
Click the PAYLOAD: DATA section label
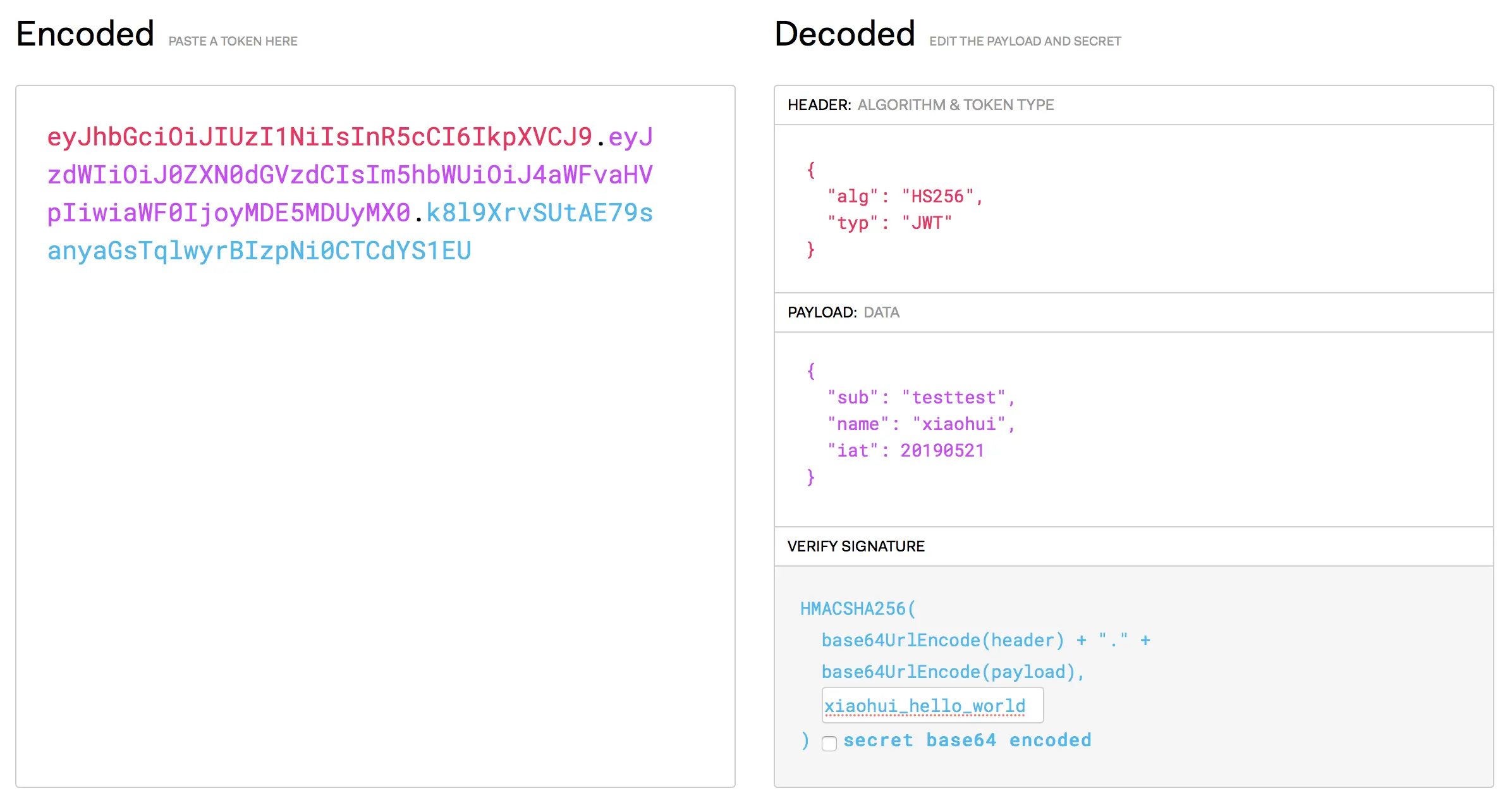843,312
